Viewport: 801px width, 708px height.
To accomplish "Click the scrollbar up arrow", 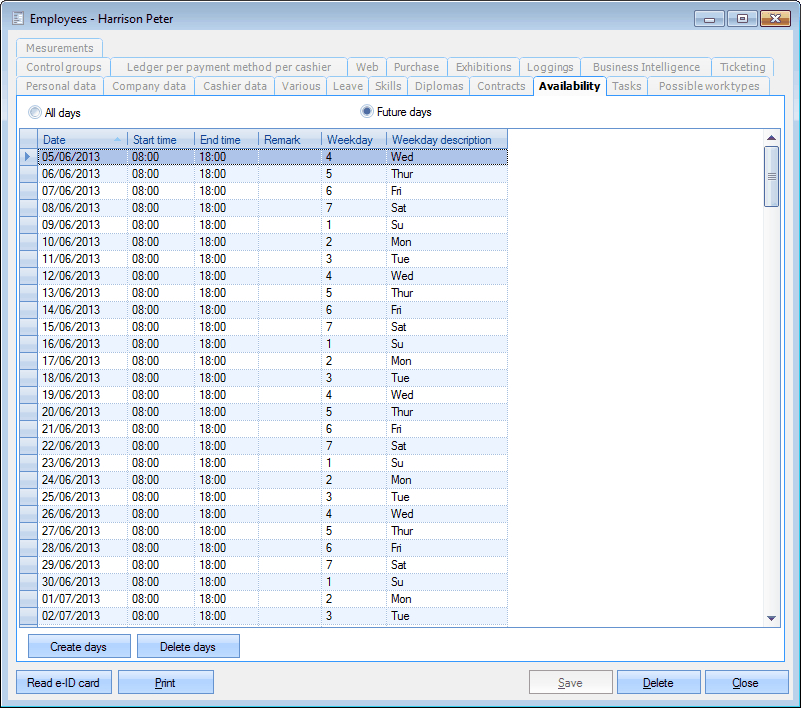I will [771, 138].
